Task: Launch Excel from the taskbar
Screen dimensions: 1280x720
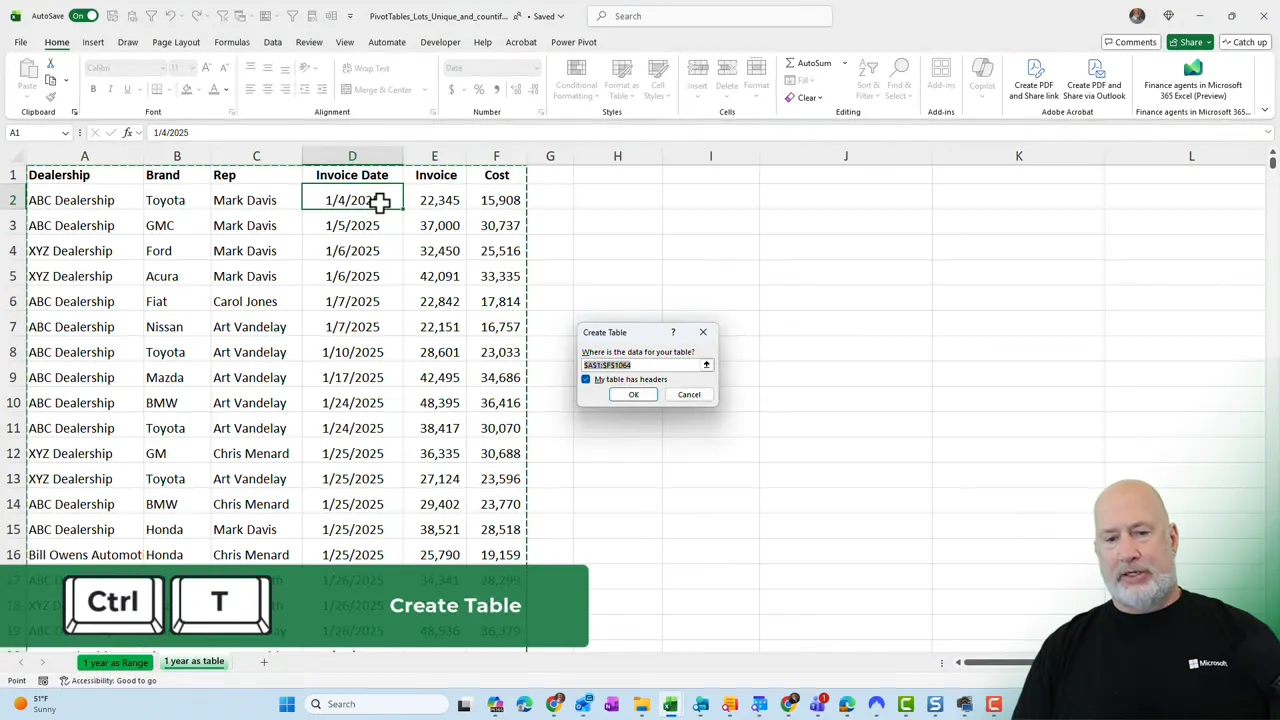Action: pos(670,704)
